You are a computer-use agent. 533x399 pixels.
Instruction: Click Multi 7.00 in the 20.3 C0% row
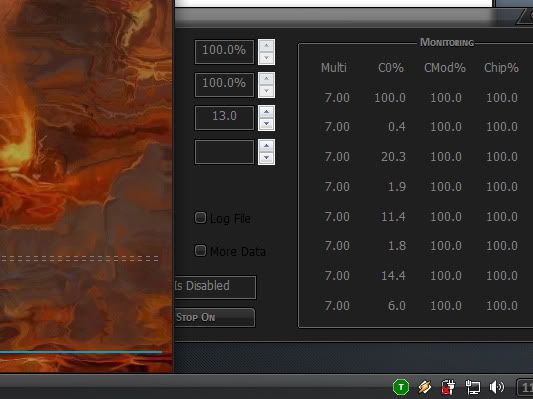click(337, 157)
